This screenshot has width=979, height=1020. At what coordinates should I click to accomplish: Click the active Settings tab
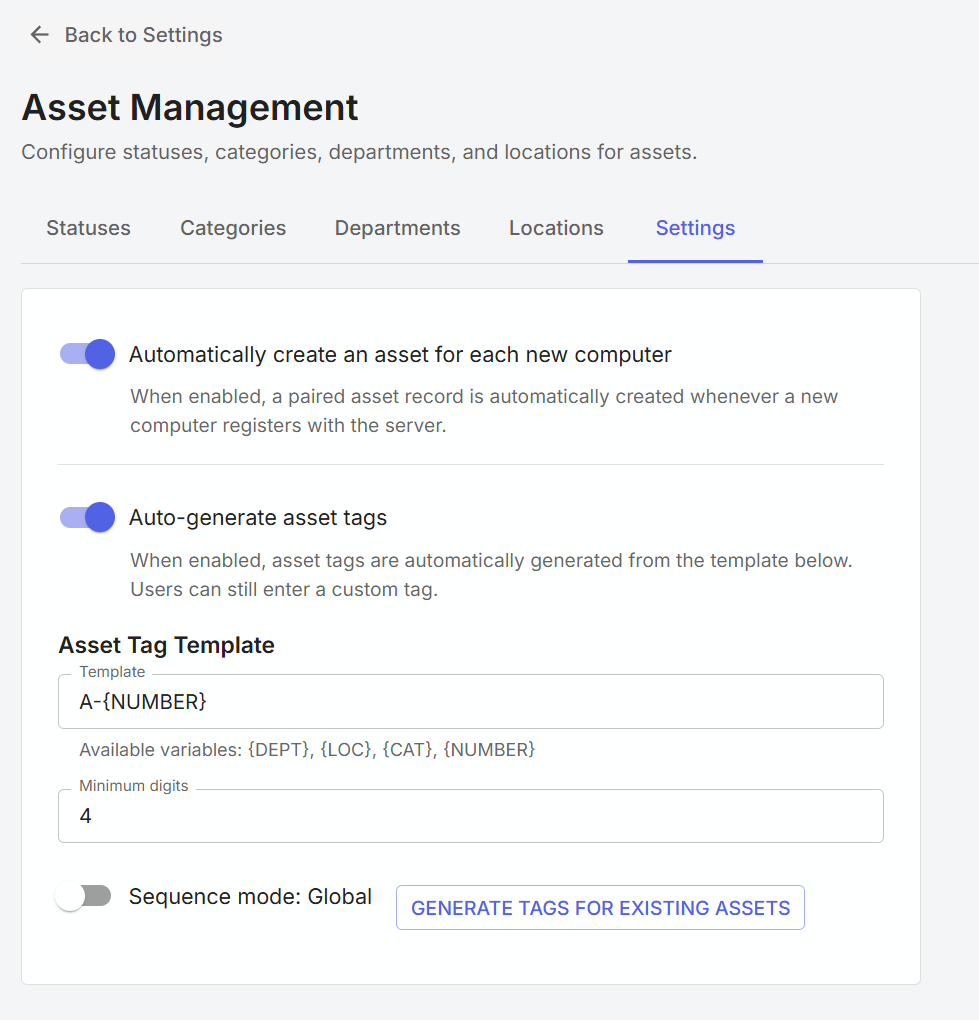click(695, 228)
